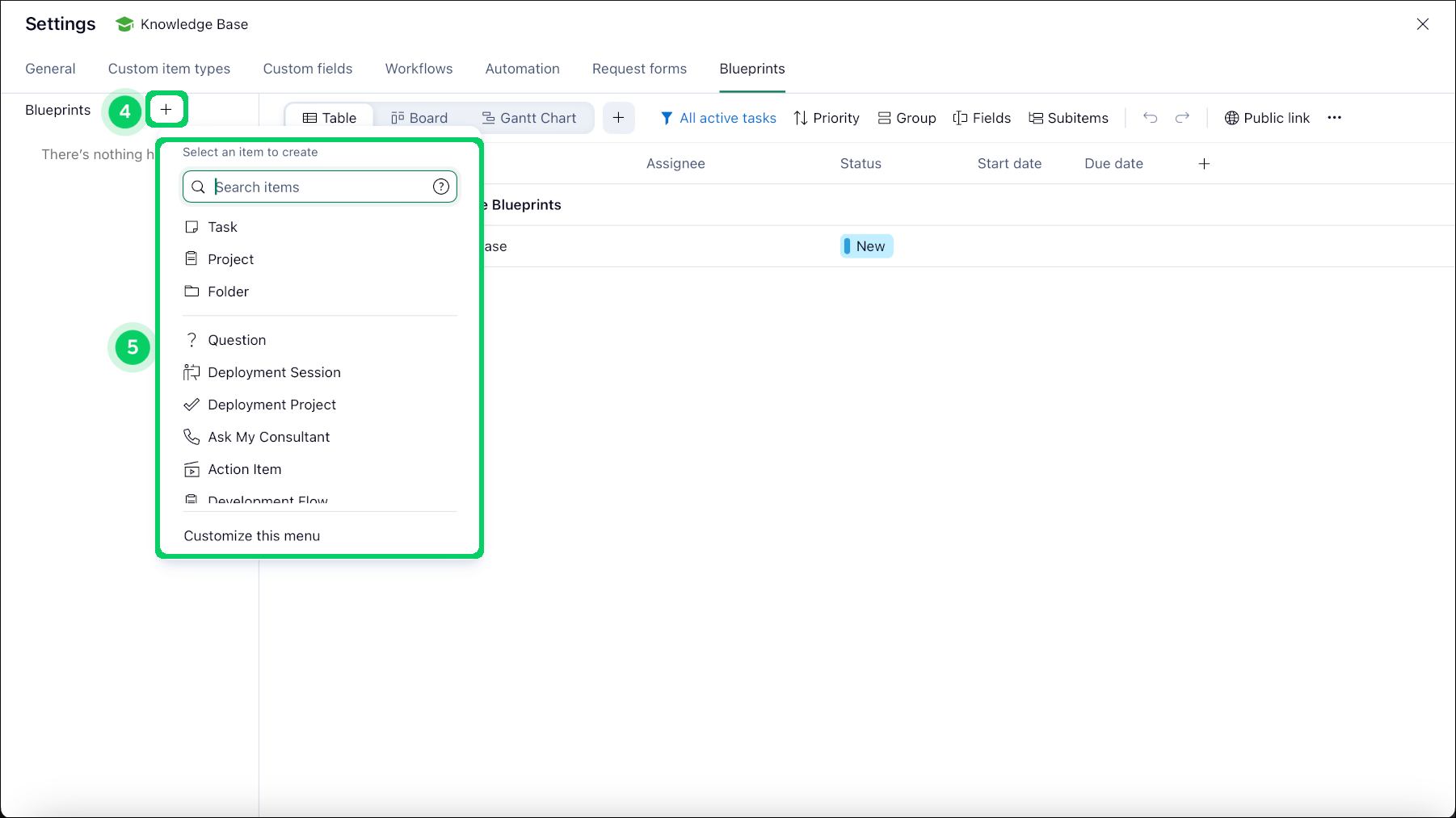Open the Automation settings tab
Viewport: 1456px width, 818px height.
click(x=522, y=69)
